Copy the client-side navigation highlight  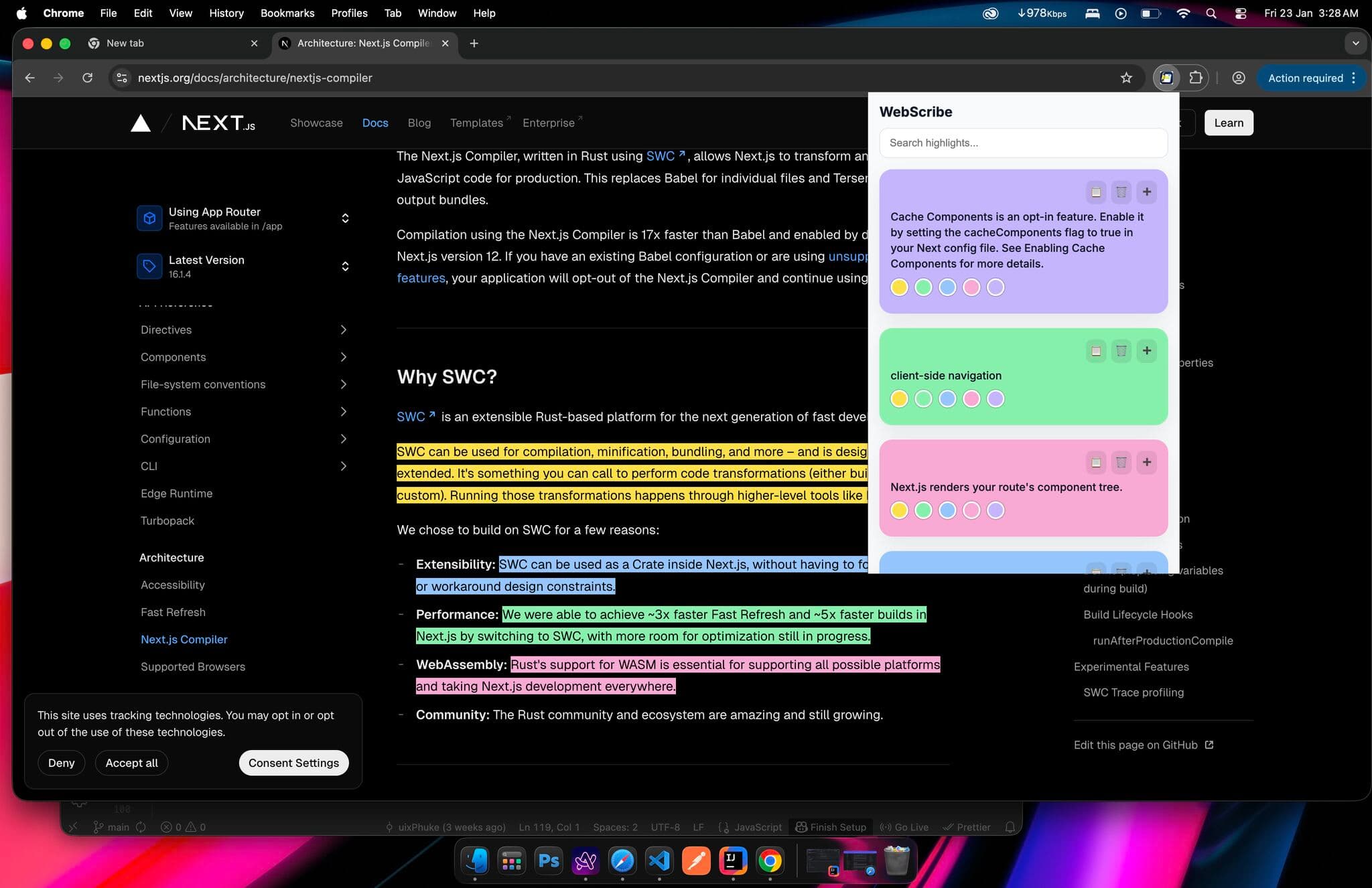(1096, 351)
